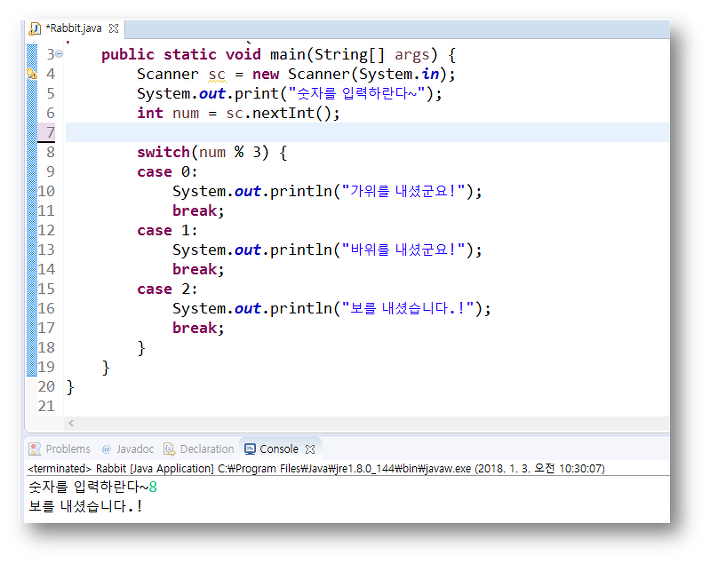
Task: Click 'break;' on line 17
Action: [x=198, y=328]
